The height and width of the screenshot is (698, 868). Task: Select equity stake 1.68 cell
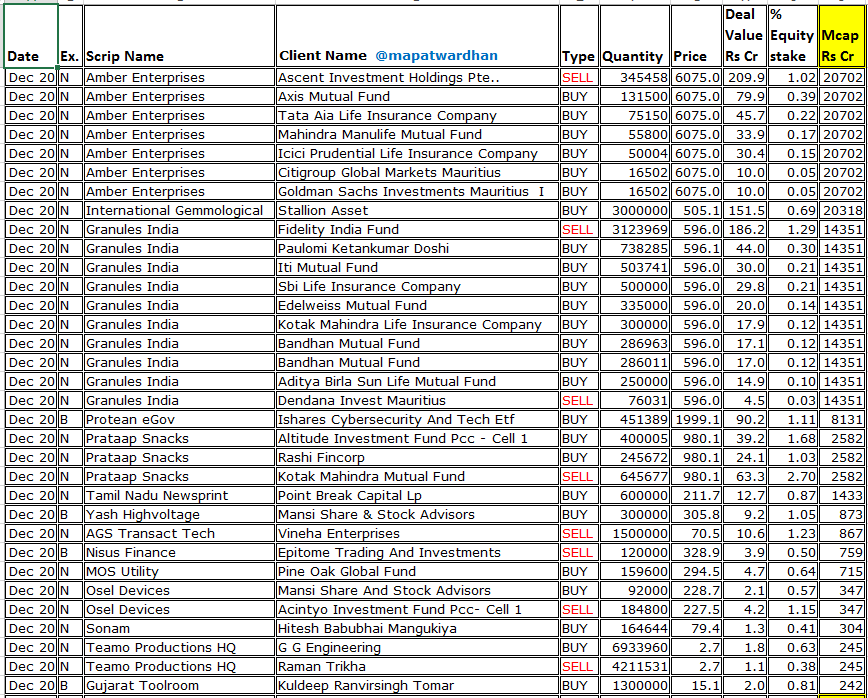coord(792,438)
